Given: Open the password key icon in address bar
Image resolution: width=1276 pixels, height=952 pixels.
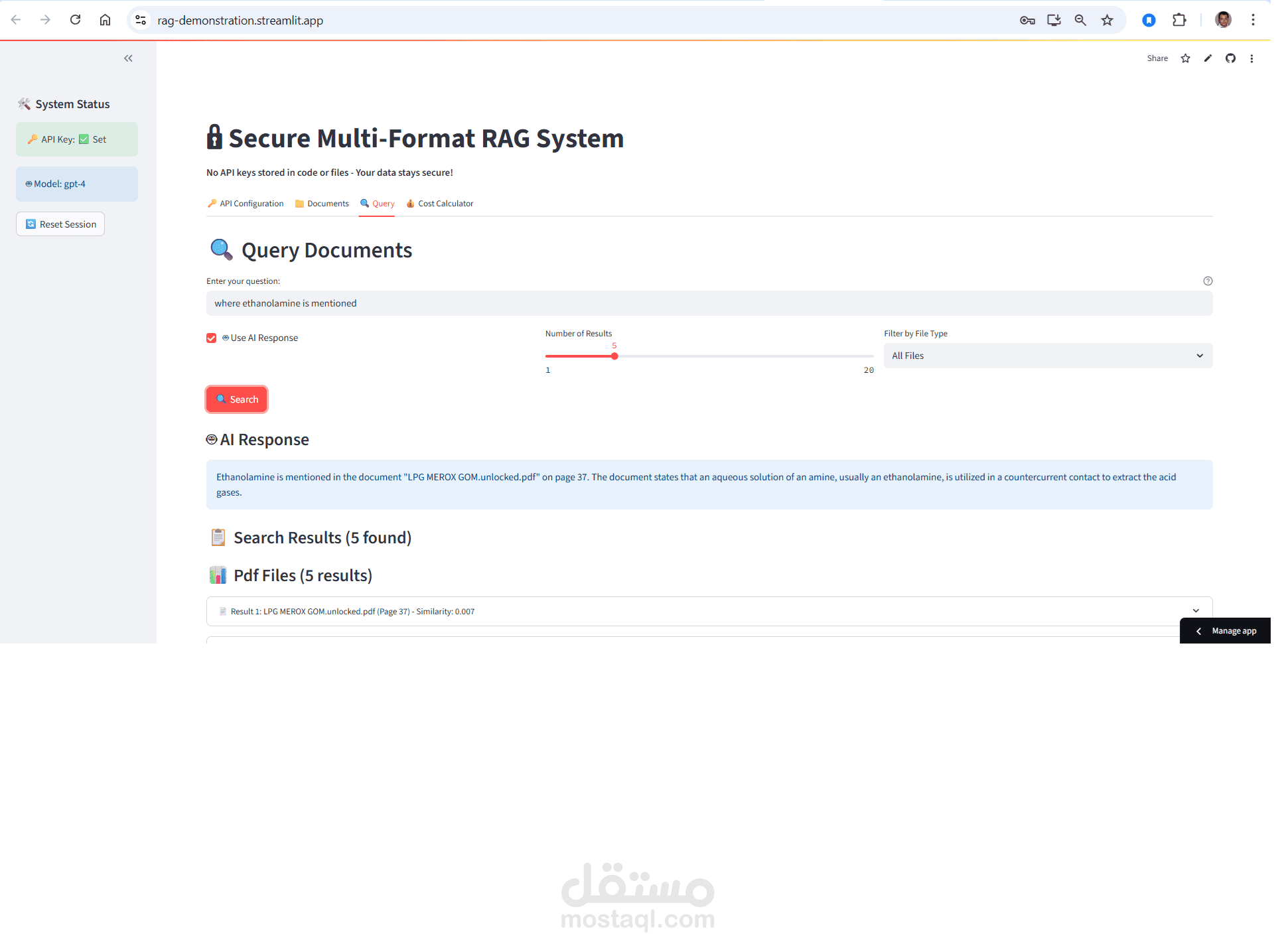Looking at the screenshot, I should [1027, 21].
